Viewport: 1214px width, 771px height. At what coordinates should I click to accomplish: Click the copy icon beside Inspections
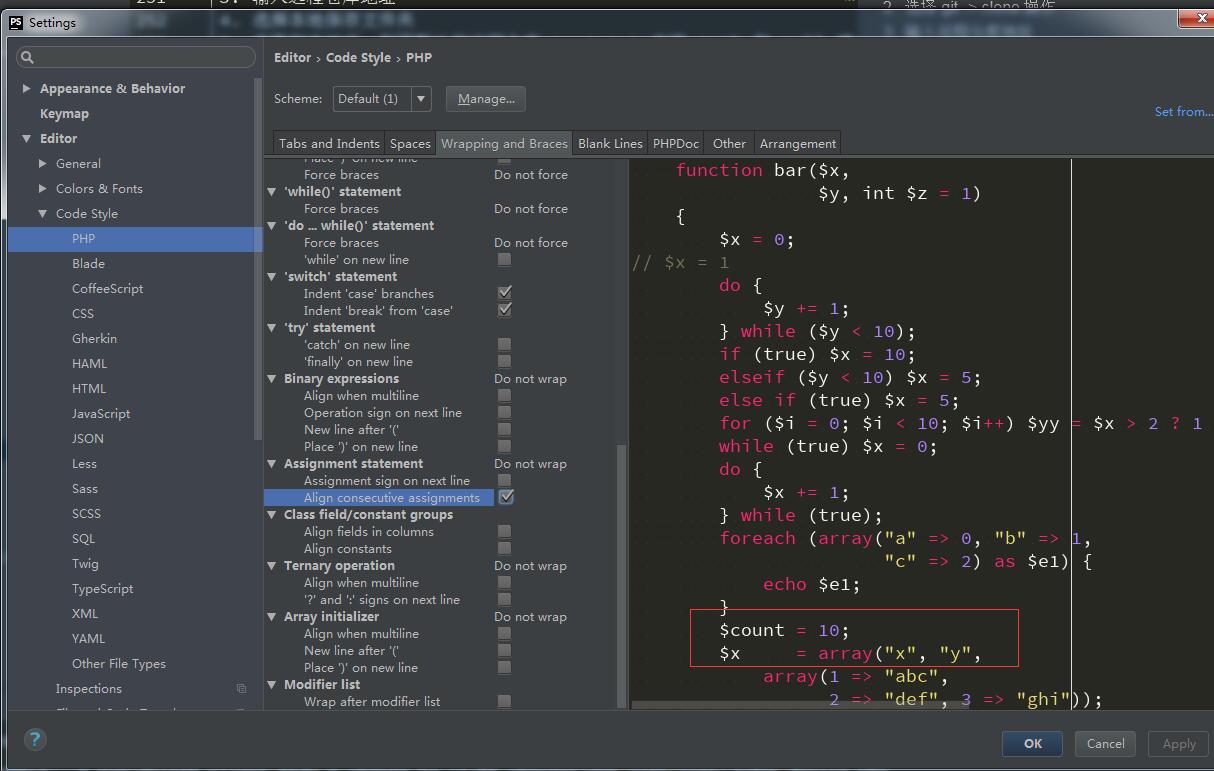(x=241, y=689)
